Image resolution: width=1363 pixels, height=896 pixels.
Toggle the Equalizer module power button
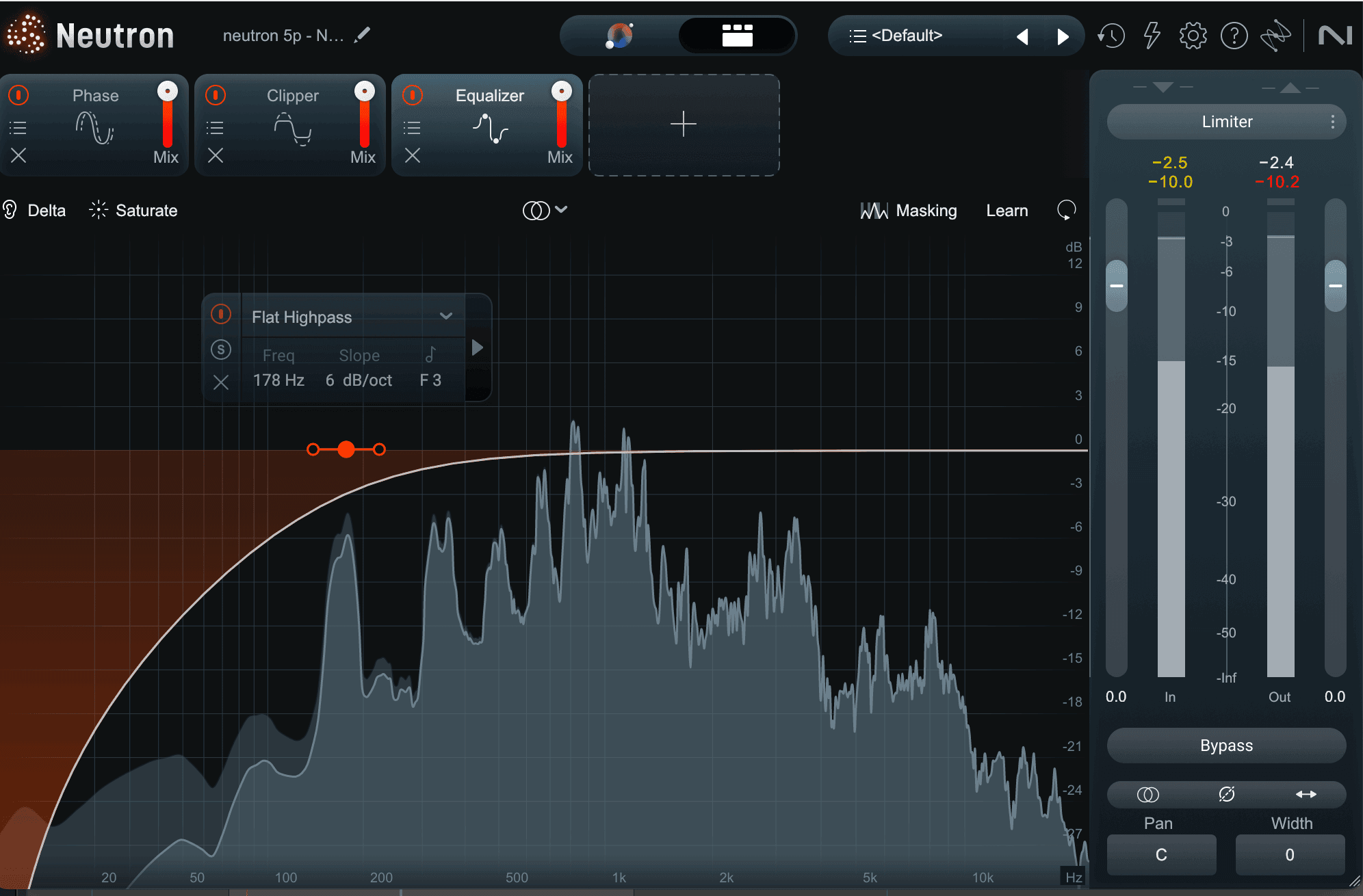[413, 95]
